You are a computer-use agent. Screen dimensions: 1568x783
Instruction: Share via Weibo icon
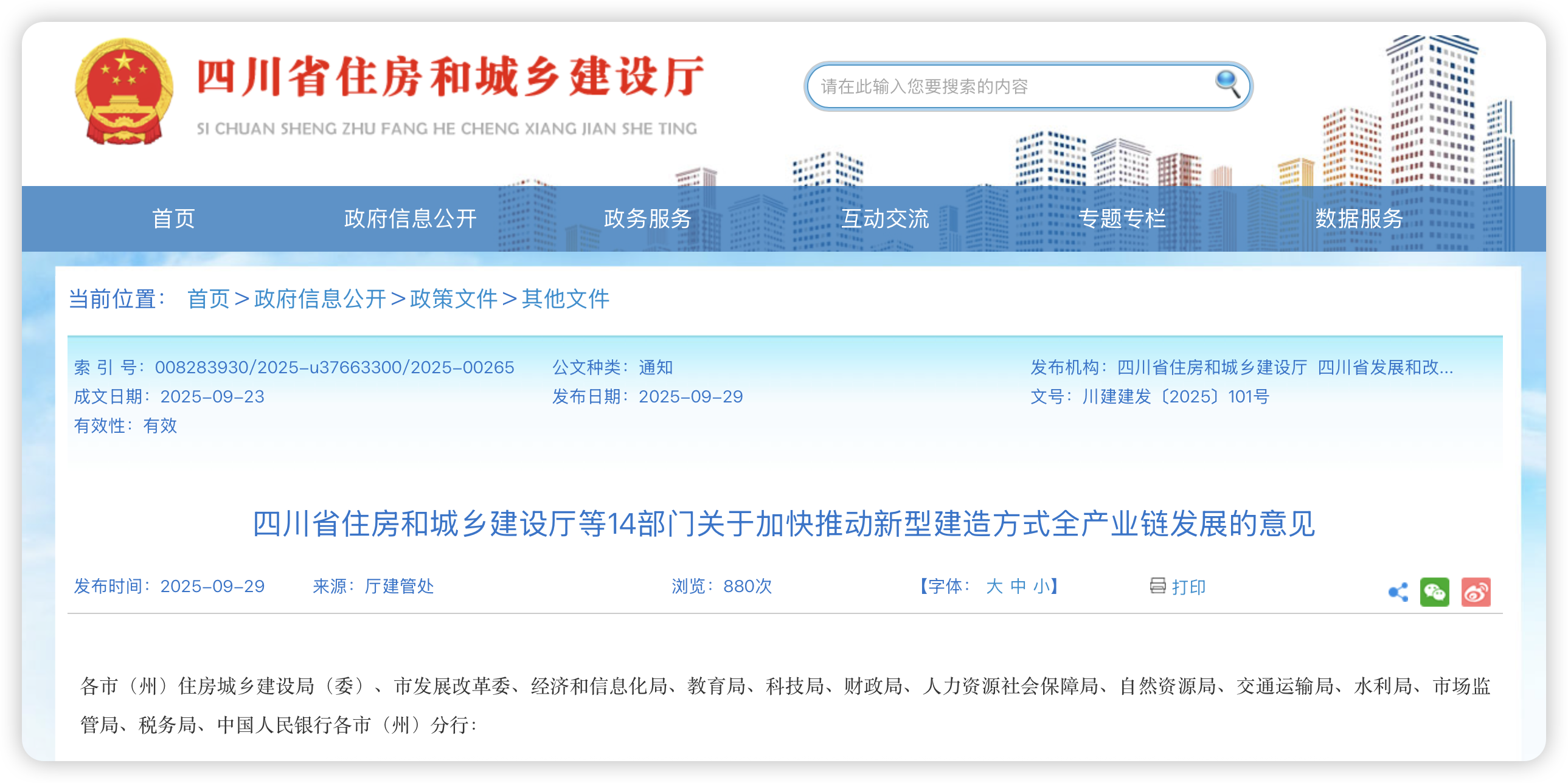click(1476, 592)
